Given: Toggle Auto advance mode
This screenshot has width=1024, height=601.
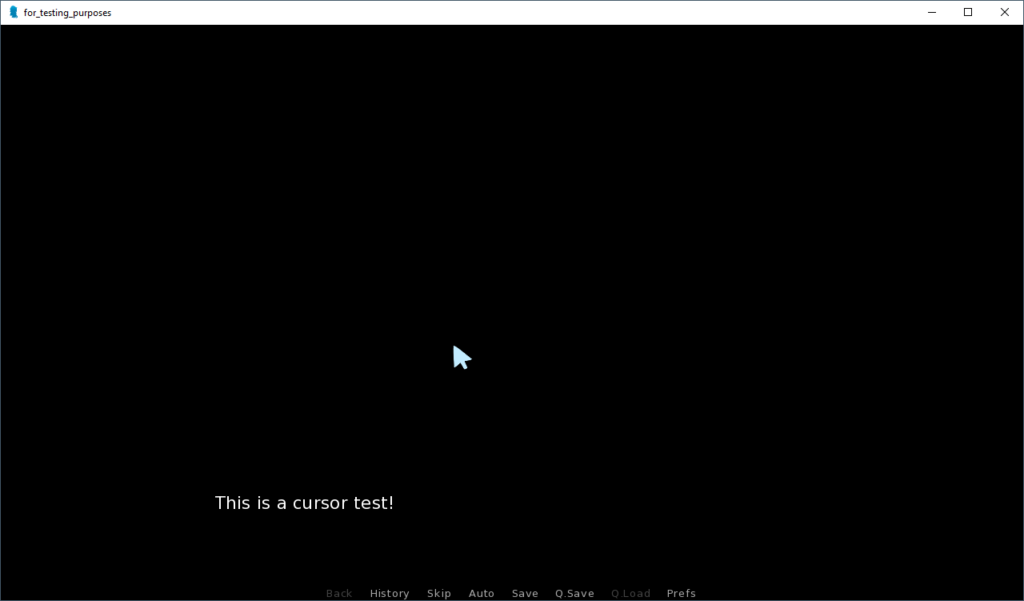Looking at the screenshot, I should [481, 593].
